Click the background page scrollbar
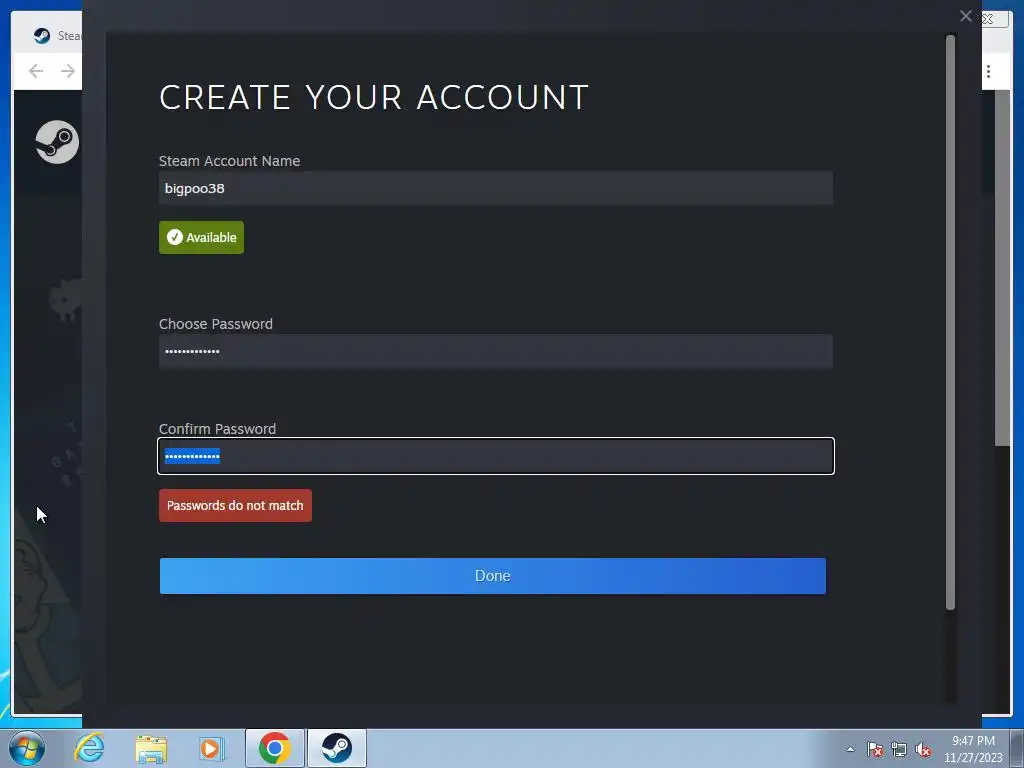 [x=1002, y=268]
